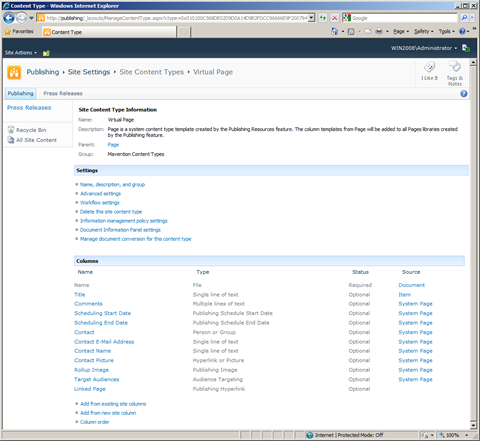480x441 pixels.
Task: Select the Content Type browser tab
Action: pyautogui.click(x=109, y=32)
